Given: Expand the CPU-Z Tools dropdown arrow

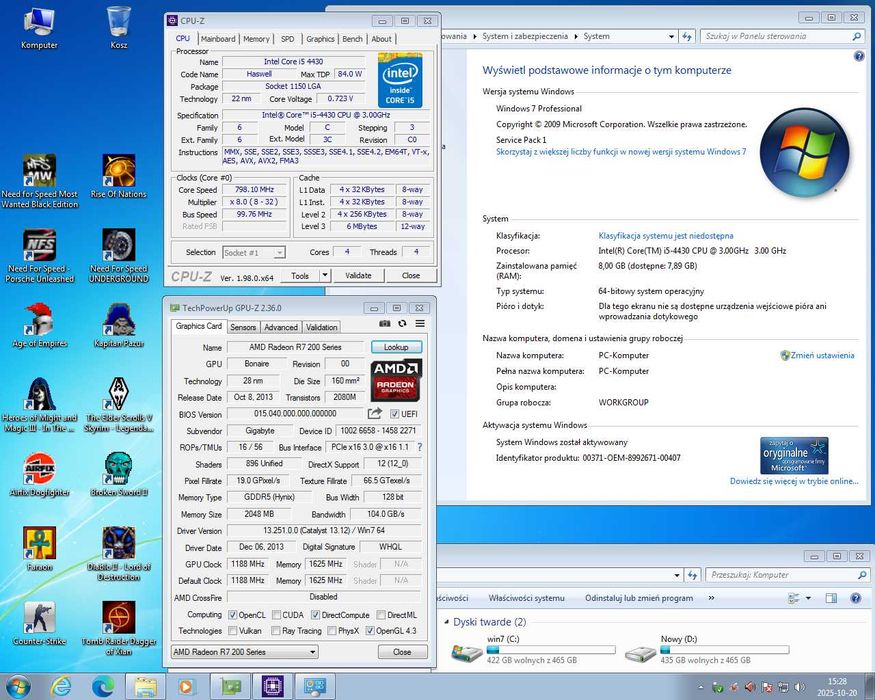Looking at the screenshot, I should [x=325, y=275].
